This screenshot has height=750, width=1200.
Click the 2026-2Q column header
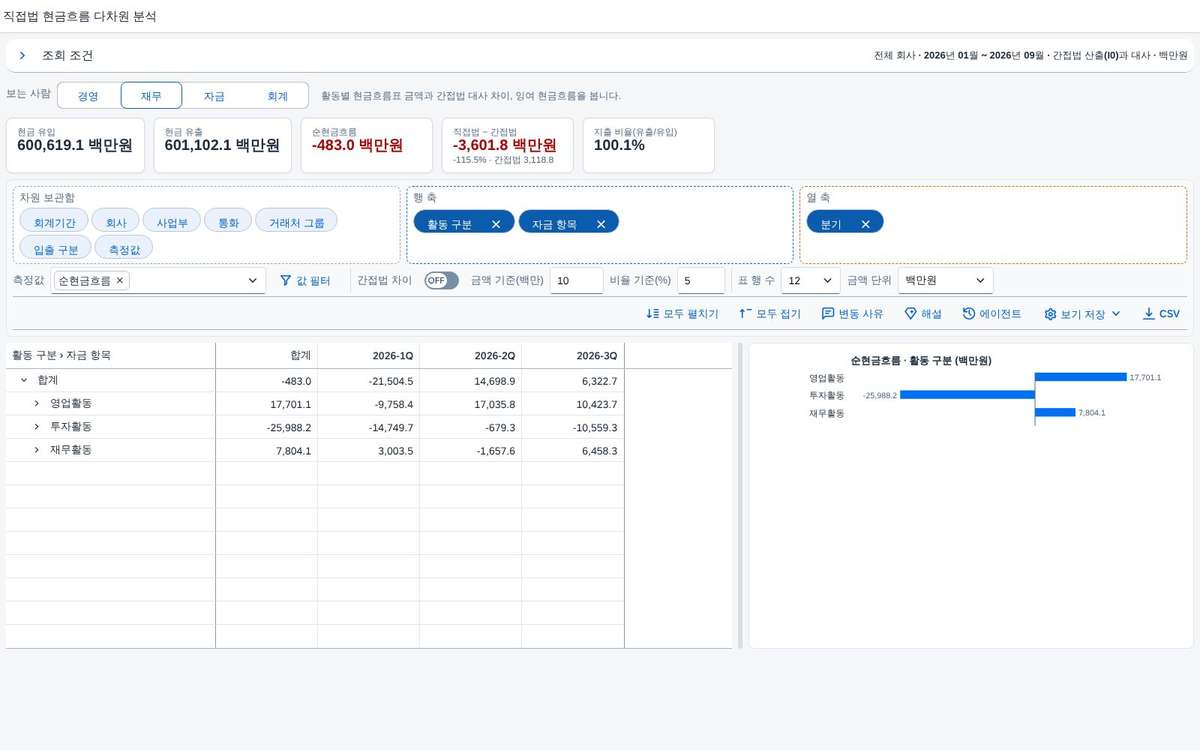(x=471, y=355)
